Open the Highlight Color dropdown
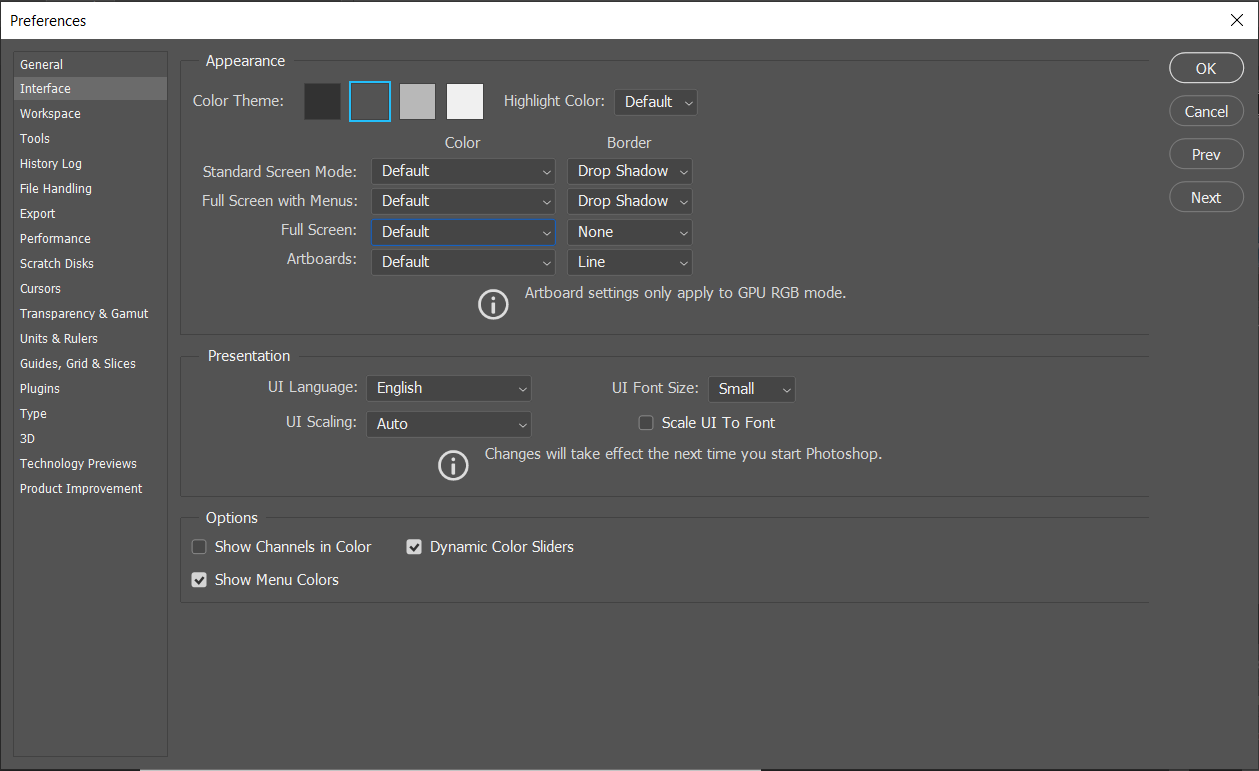The width and height of the screenshot is (1259, 771). point(655,101)
